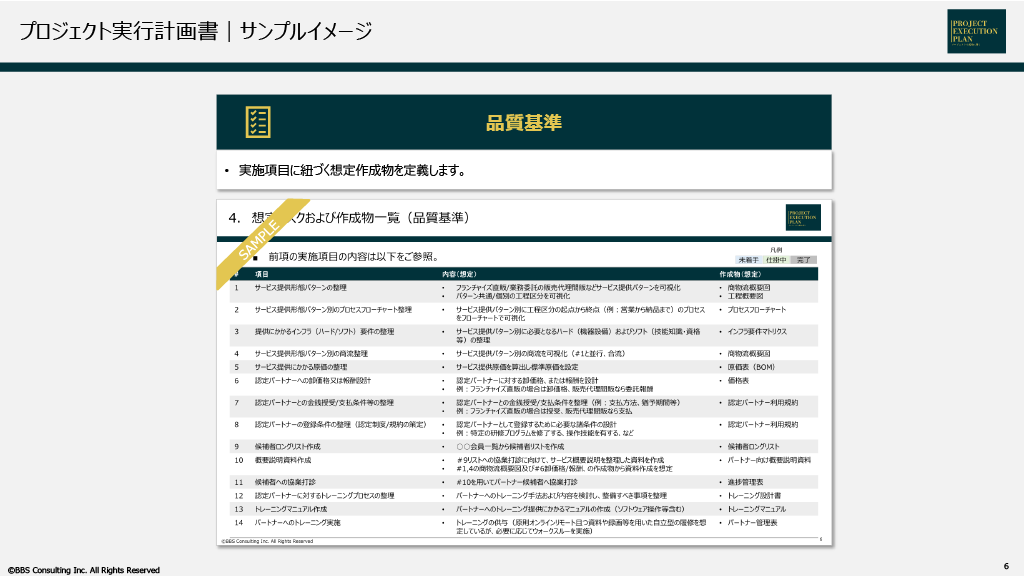Click the BBS Consulting copyright footer text
This screenshot has width=1024, height=576.
84,570
